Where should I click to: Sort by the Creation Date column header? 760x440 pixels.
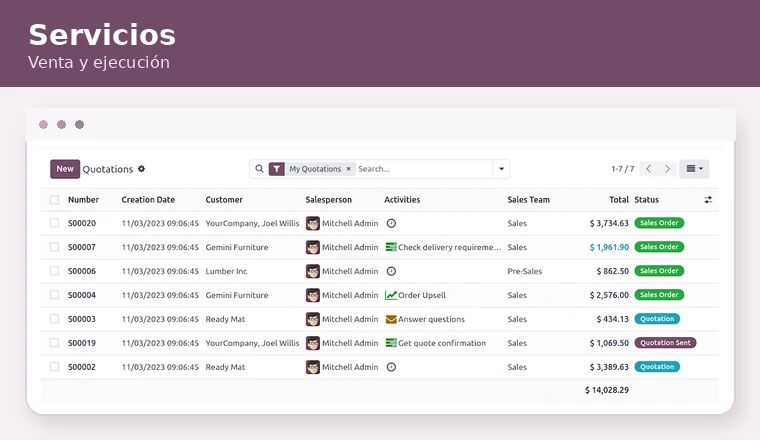(x=148, y=200)
